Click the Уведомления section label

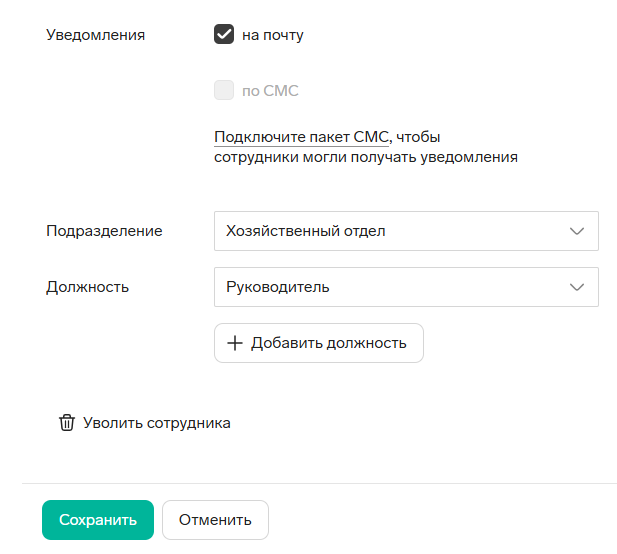(x=95, y=35)
